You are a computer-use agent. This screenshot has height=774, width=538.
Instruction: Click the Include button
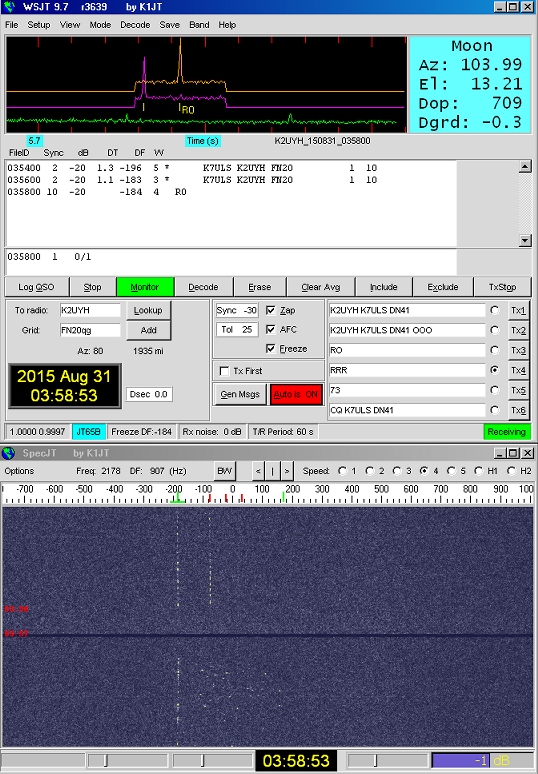[384, 287]
